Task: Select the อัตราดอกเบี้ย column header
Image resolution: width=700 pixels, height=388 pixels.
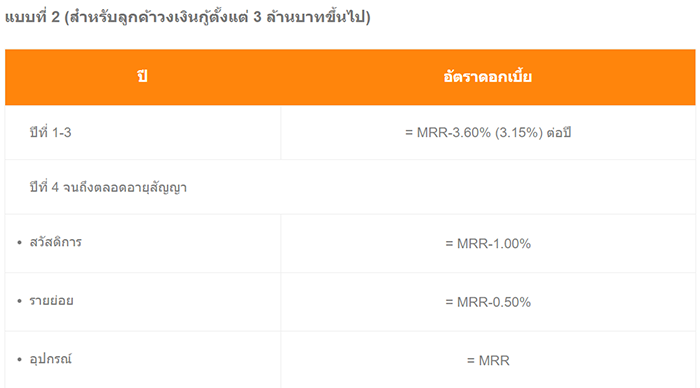Action: point(488,77)
